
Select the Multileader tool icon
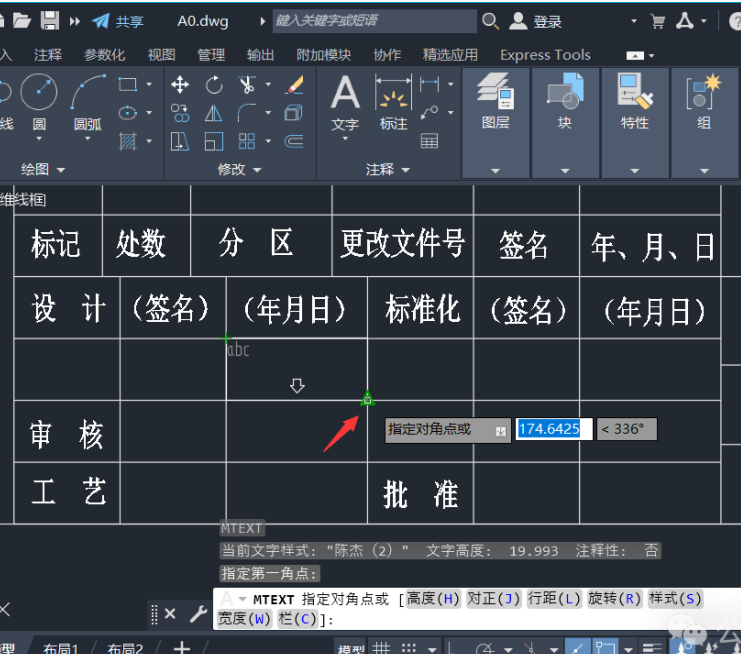pyautogui.click(x=430, y=113)
